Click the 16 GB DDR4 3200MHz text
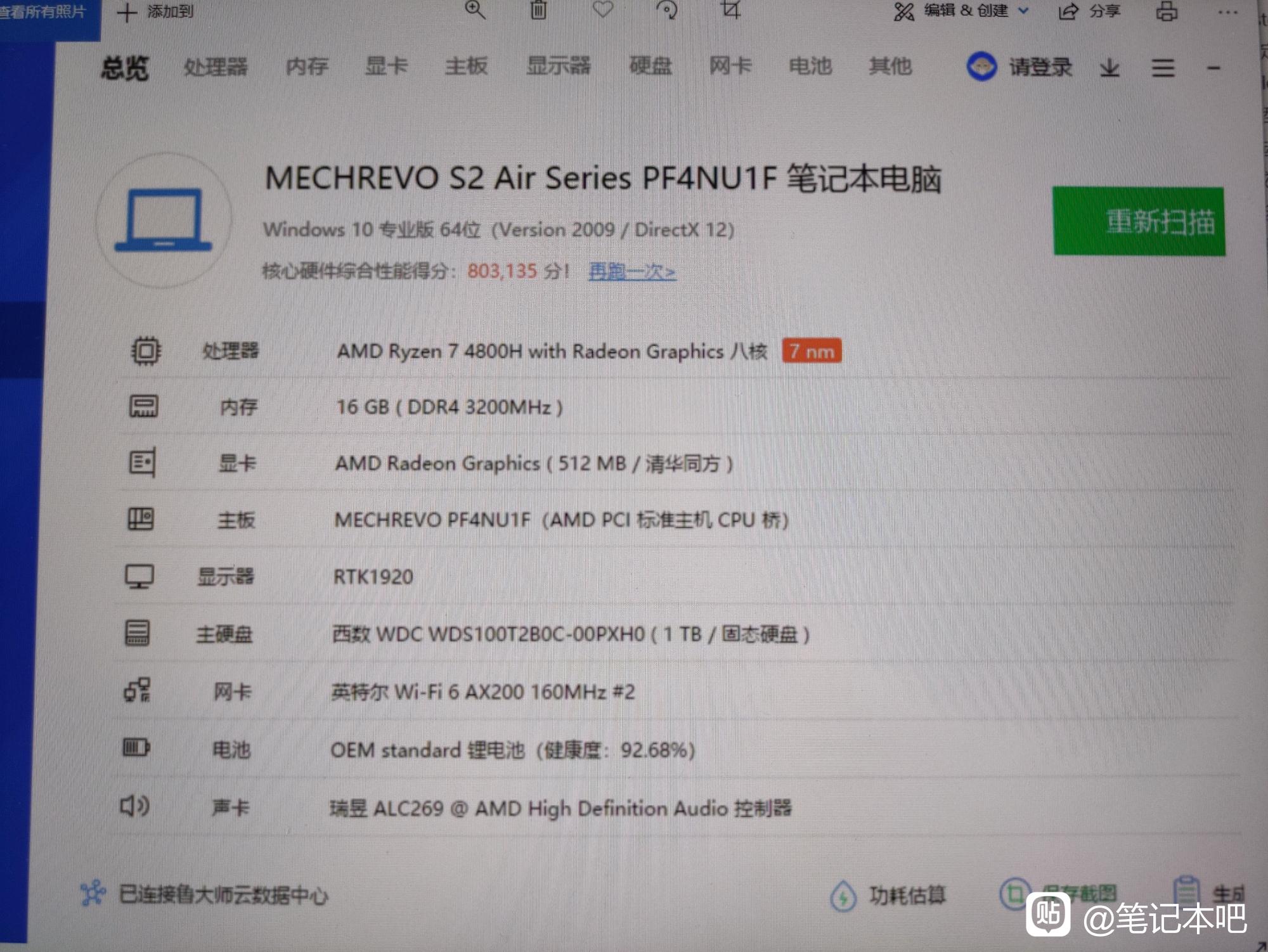Image resolution: width=1268 pixels, height=952 pixels. (x=450, y=407)
